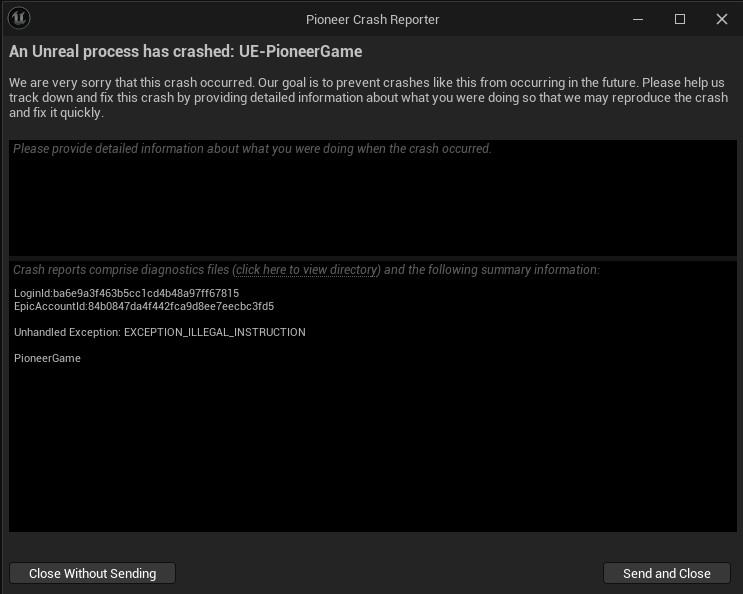Click the blank area below PioneerGame in summary
The width and height of the screenshot is (743, 594).
[x=372, y=450]
